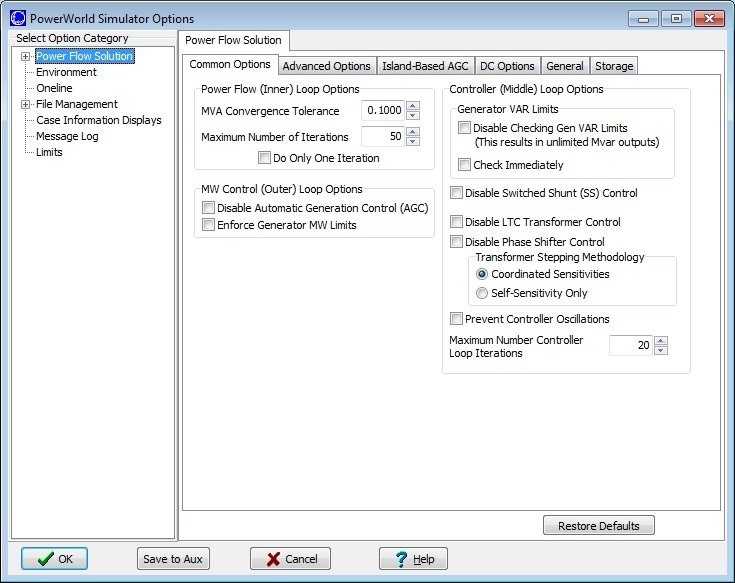735x583 pixels.
Task: Increase MVA Convergence Tolerance with up arrow
Action: (413, 105)
